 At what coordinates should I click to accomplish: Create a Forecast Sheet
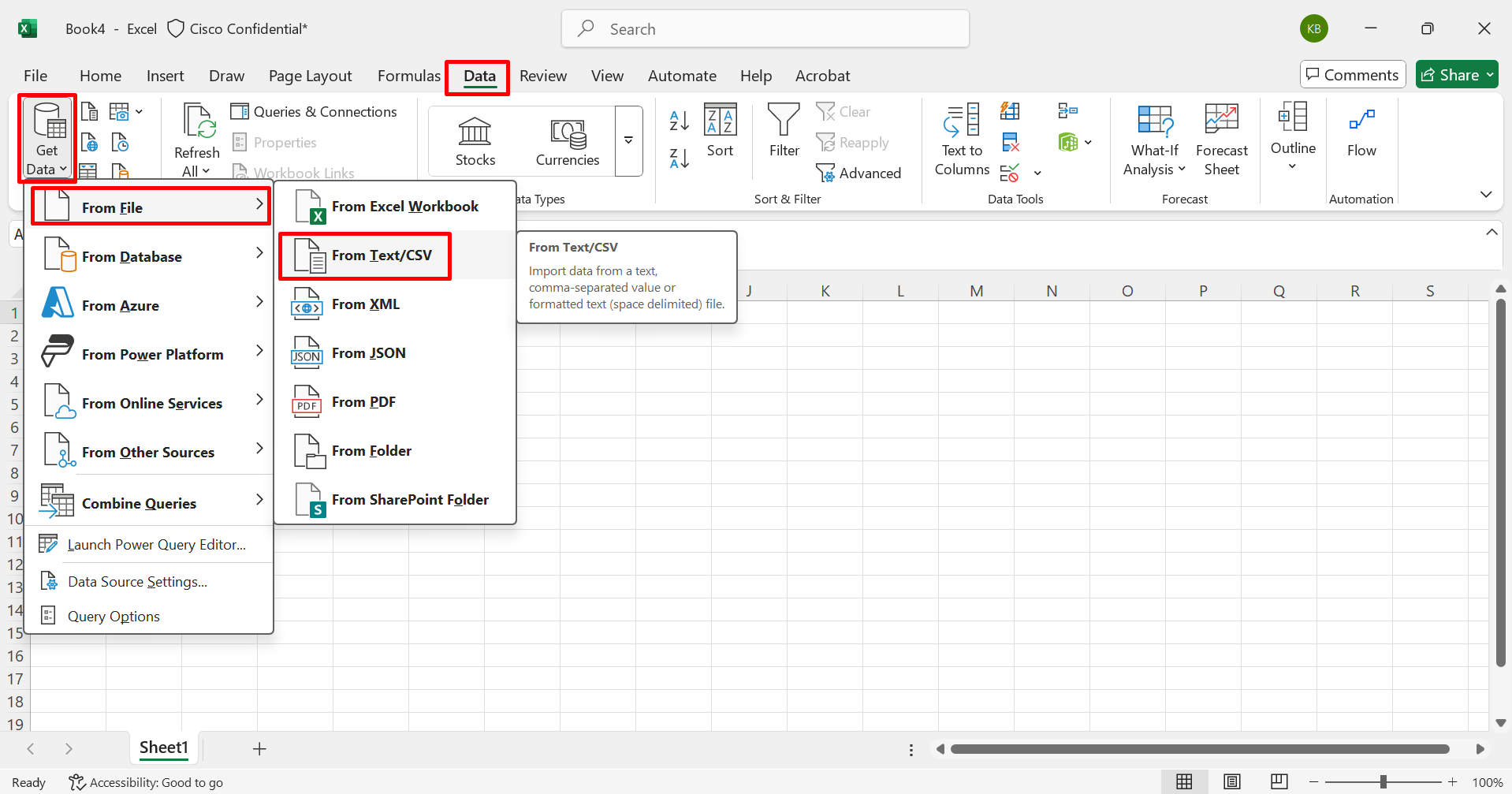(1222, 140)
